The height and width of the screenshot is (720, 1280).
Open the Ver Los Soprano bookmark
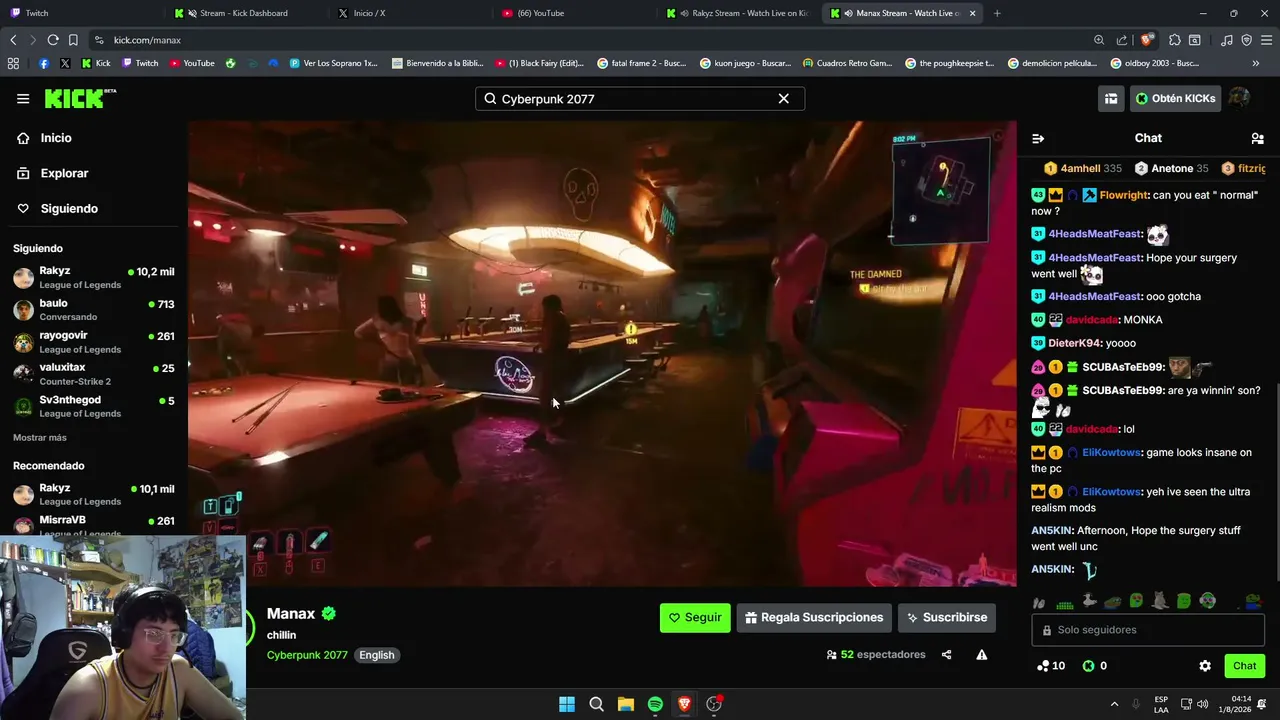point(334,63)
